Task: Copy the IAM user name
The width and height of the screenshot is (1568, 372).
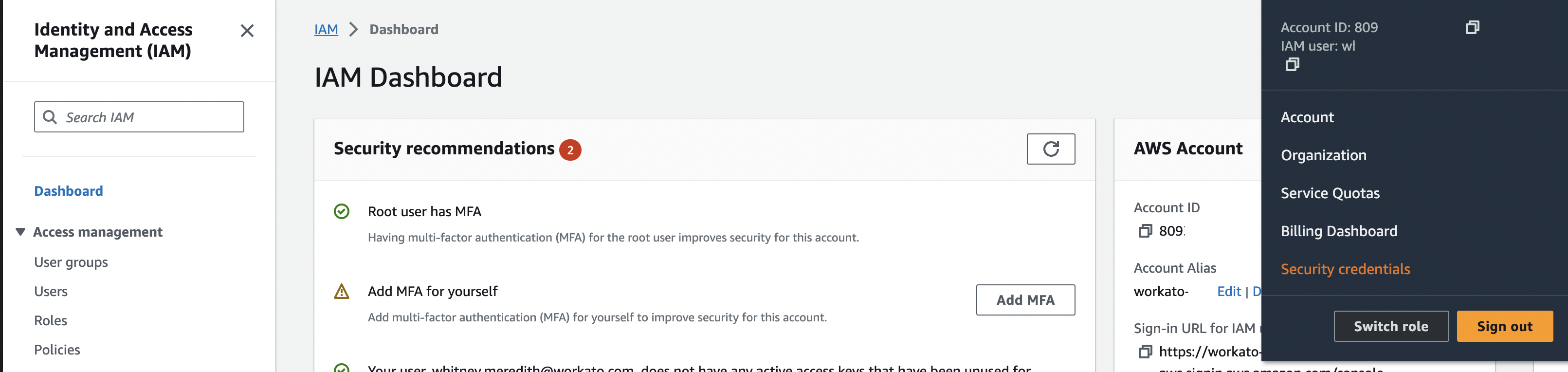Action: click(x=1292, y=63)
